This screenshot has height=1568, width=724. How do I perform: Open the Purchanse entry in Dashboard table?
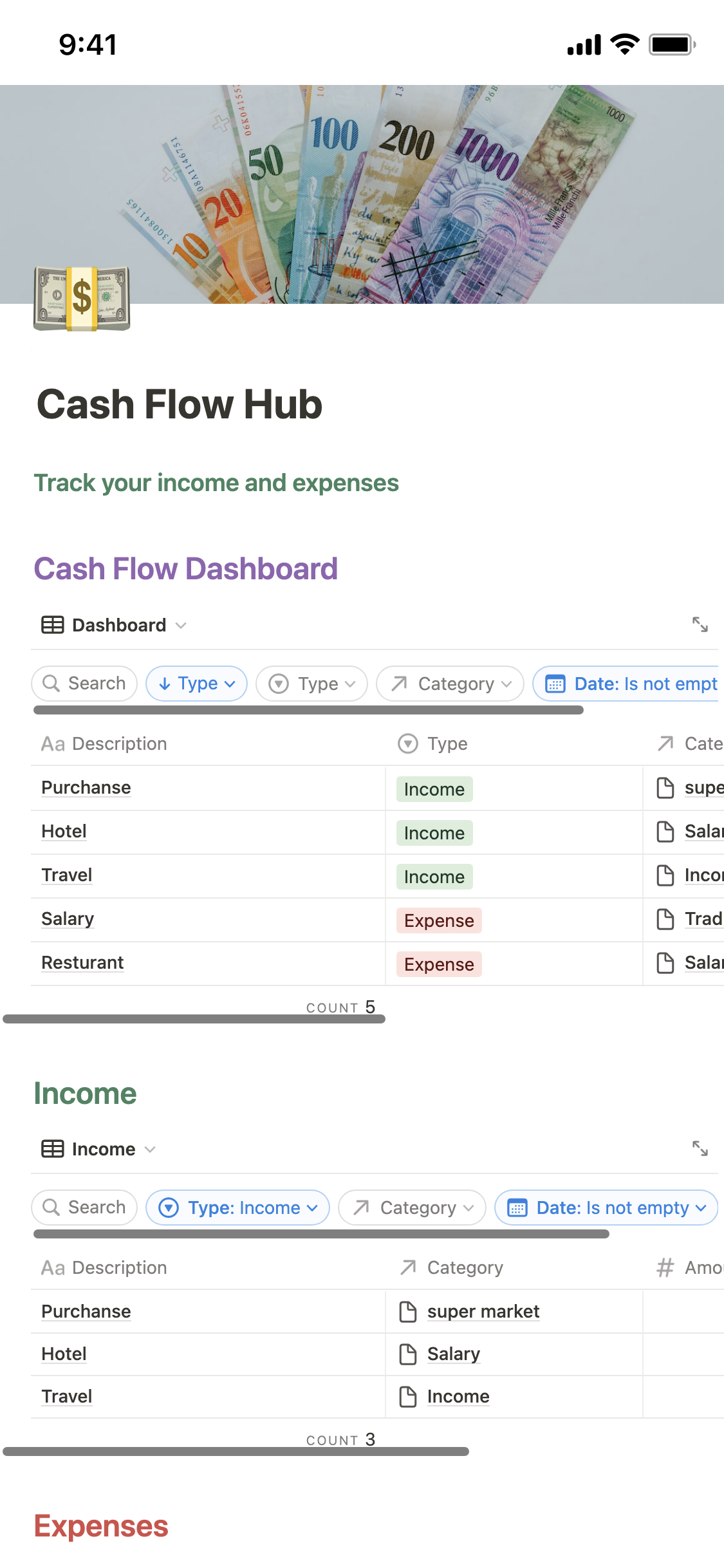(86, 788)
